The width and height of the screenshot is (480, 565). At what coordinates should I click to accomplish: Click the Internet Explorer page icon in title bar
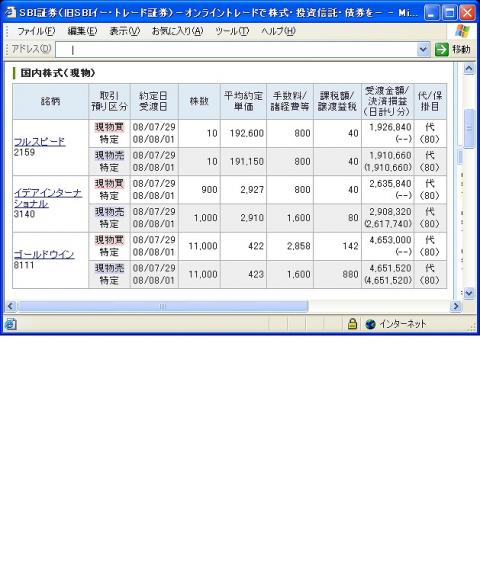click(10, 13)
